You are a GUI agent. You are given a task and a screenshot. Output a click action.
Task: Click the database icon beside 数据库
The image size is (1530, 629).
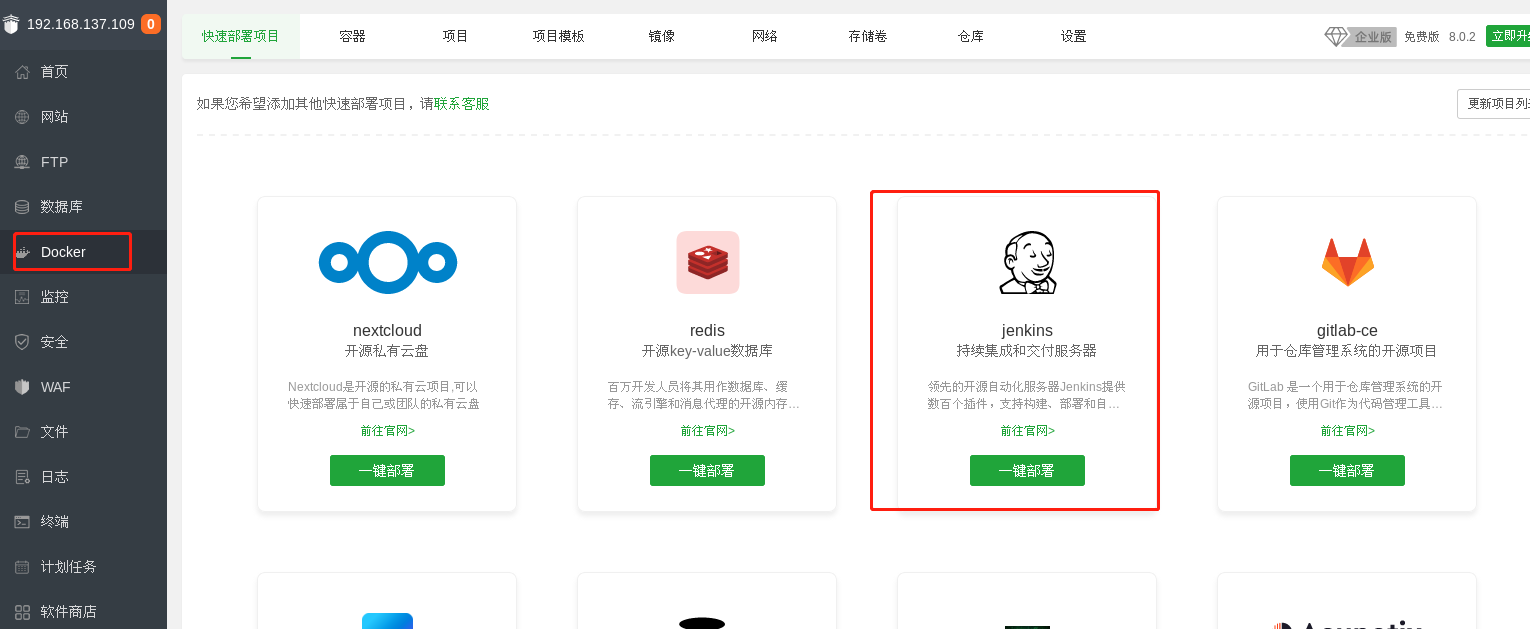point(22,207)
